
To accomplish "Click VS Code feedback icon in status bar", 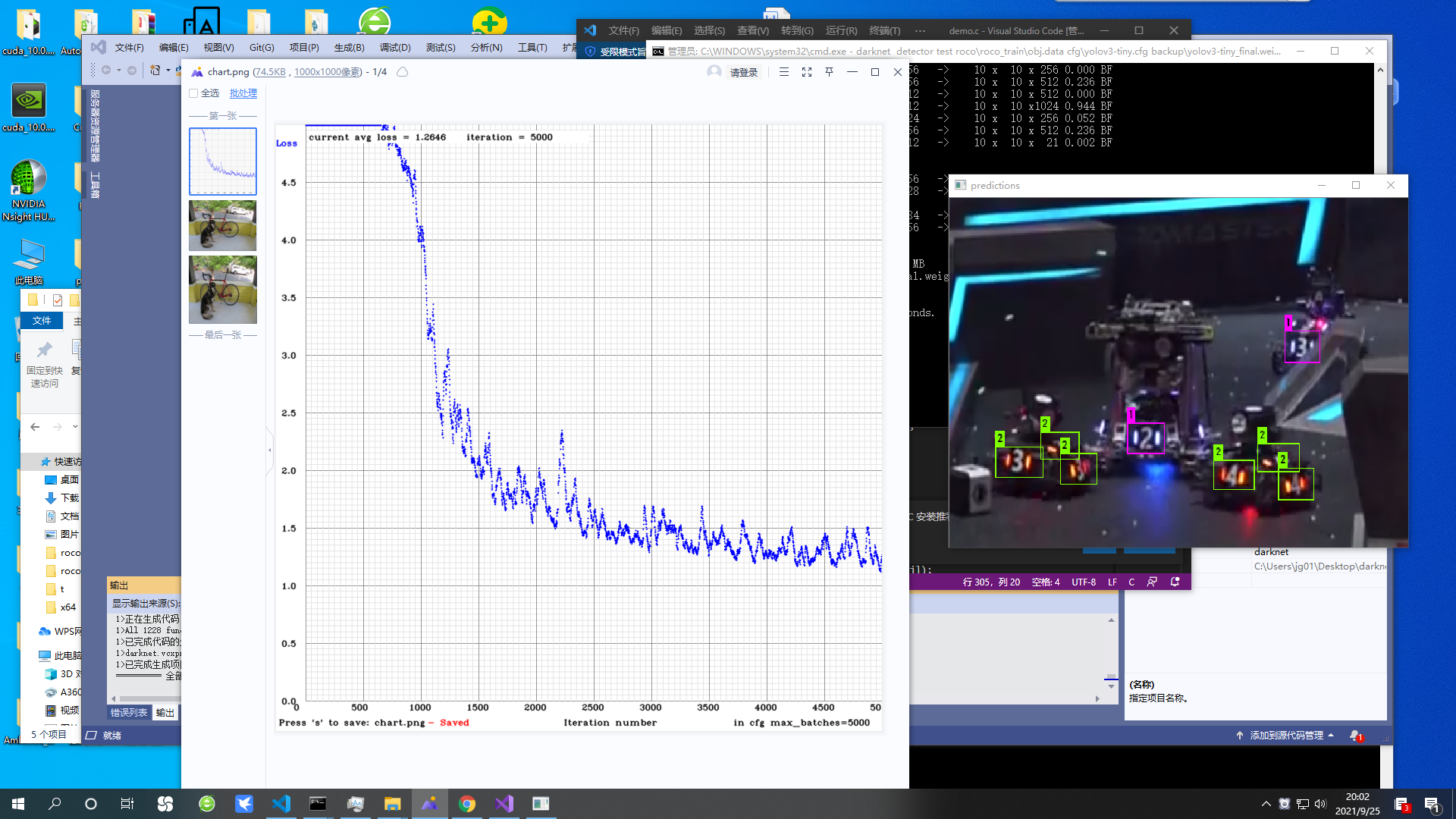I will (x=1153, y=582).
